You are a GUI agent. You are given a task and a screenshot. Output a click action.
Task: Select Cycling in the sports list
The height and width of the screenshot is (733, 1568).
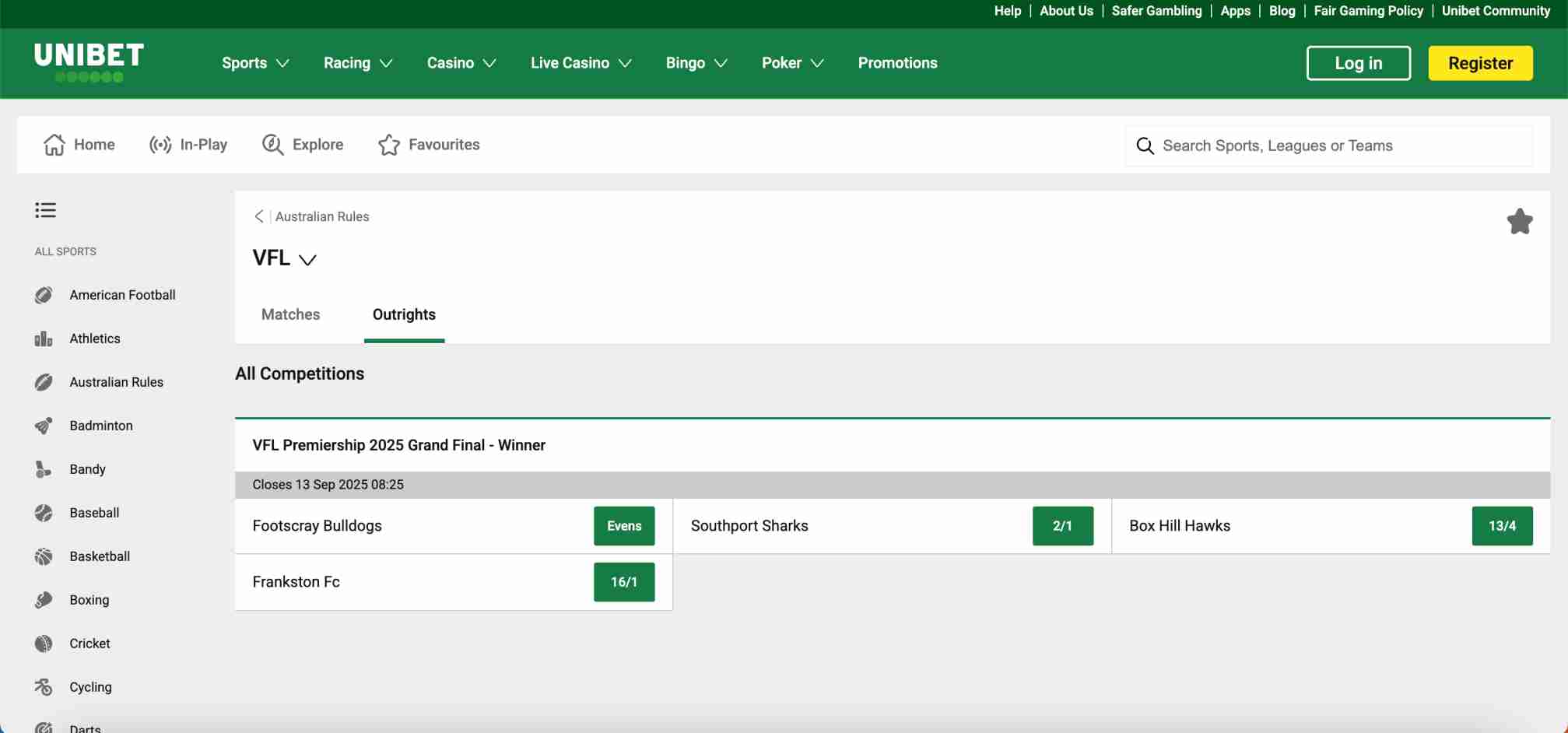point(90,687)
